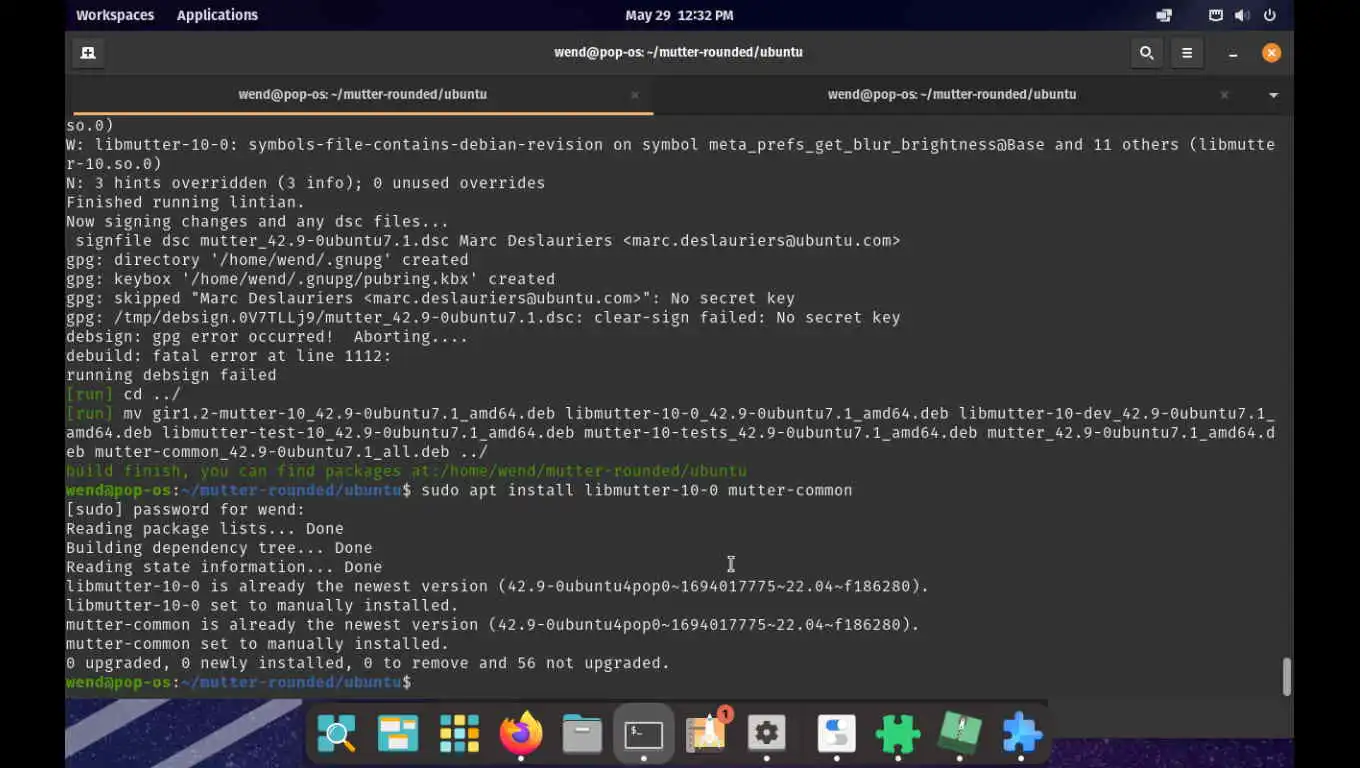Close the second terminal tab
The image size is (1360, 768).
pos(1224,95)
